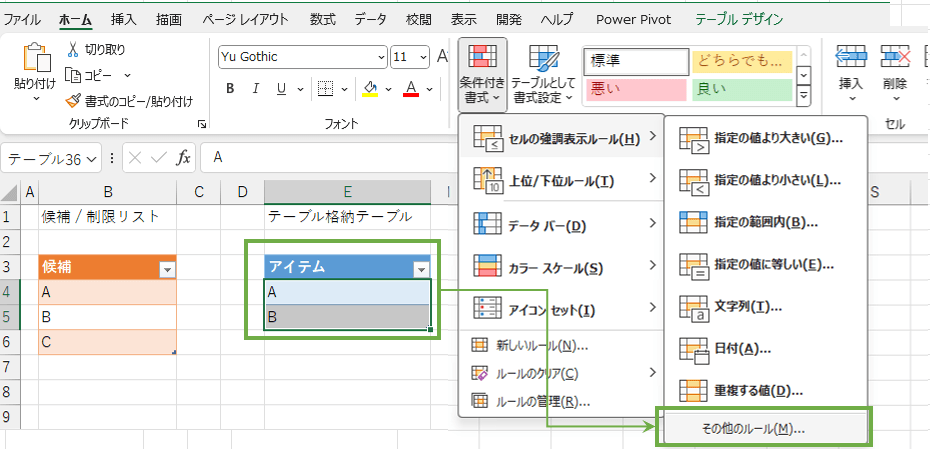The height and width of the screenshot is (449, 930).
Task: Click the Paste (貼り付け) clipboard icon
Action: click(37, 58)
